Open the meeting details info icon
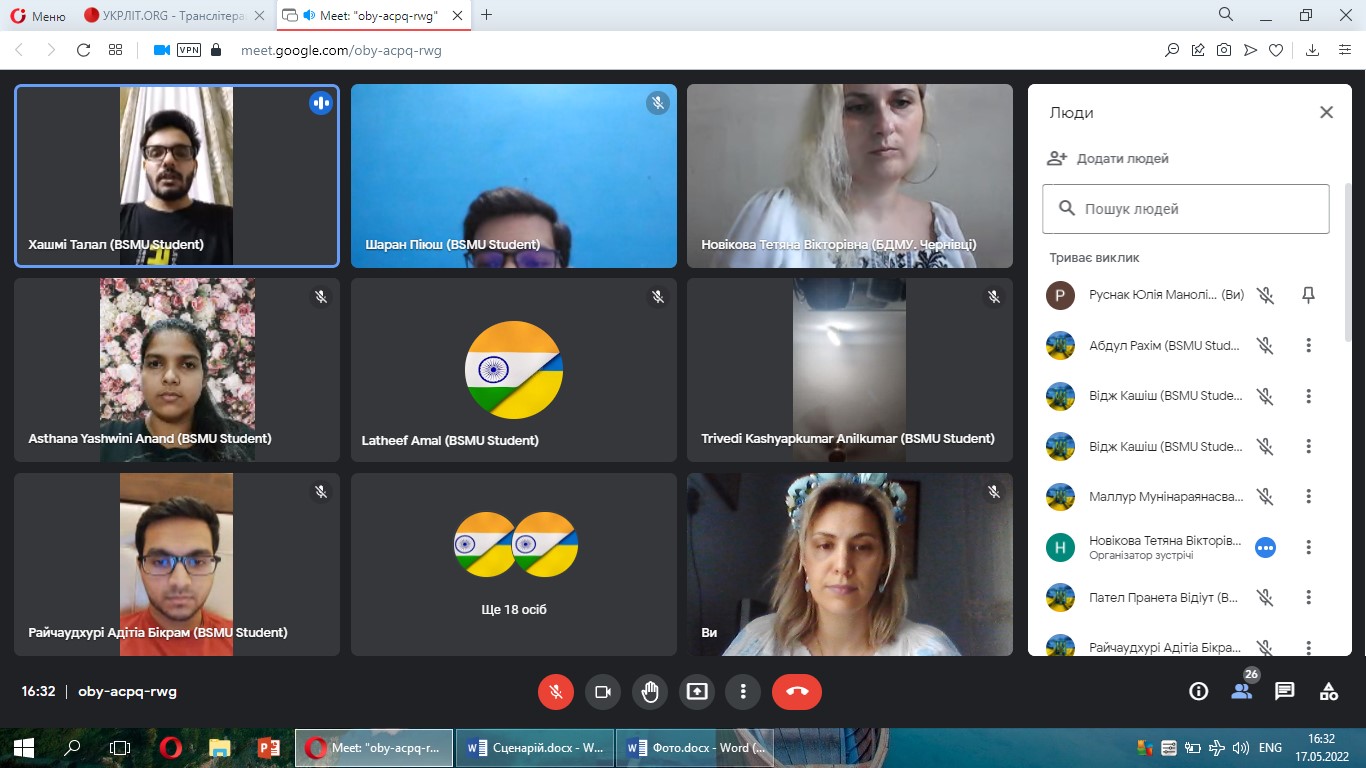Image resolution: width=1366 pixels, height=768 pixels. 1197,691
